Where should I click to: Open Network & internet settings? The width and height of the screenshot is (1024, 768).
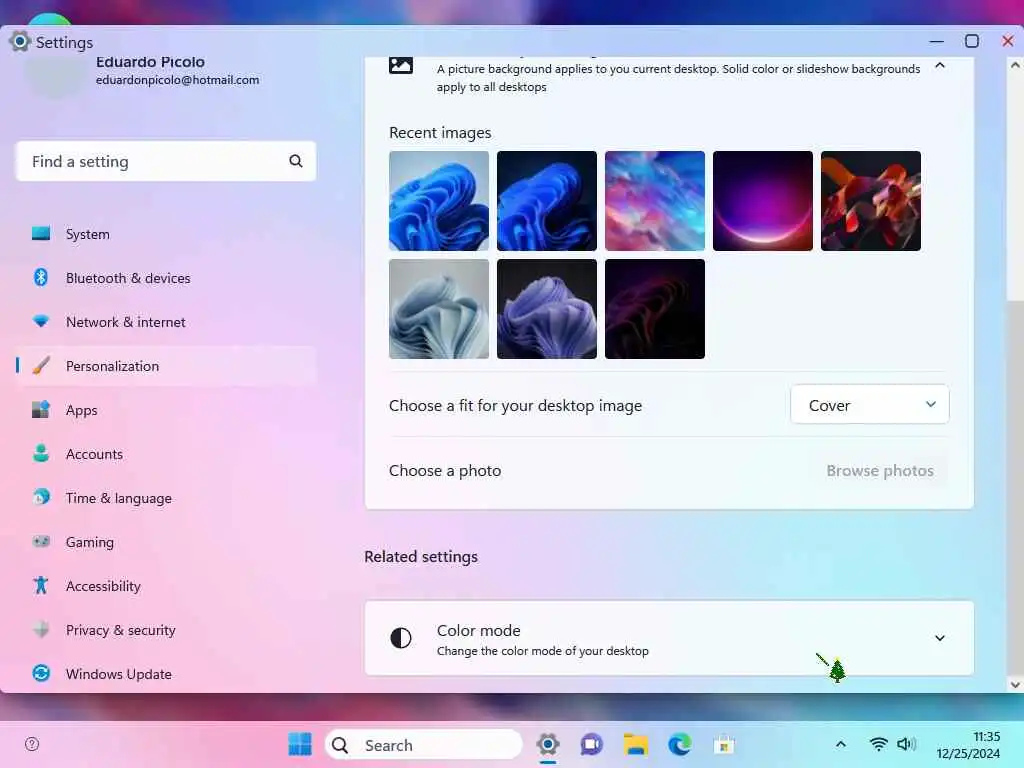click(x=166, y=322)
